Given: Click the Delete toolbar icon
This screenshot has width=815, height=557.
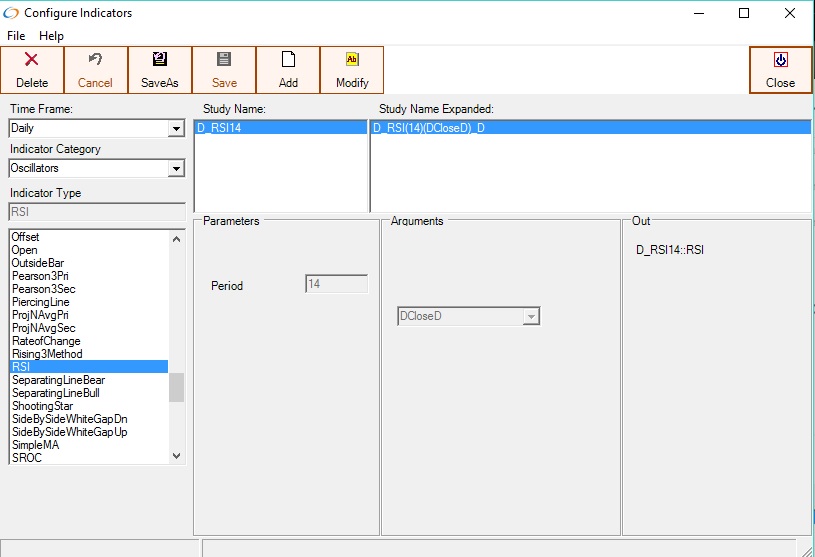Looking at the screenshot, I should pos(32,61).
